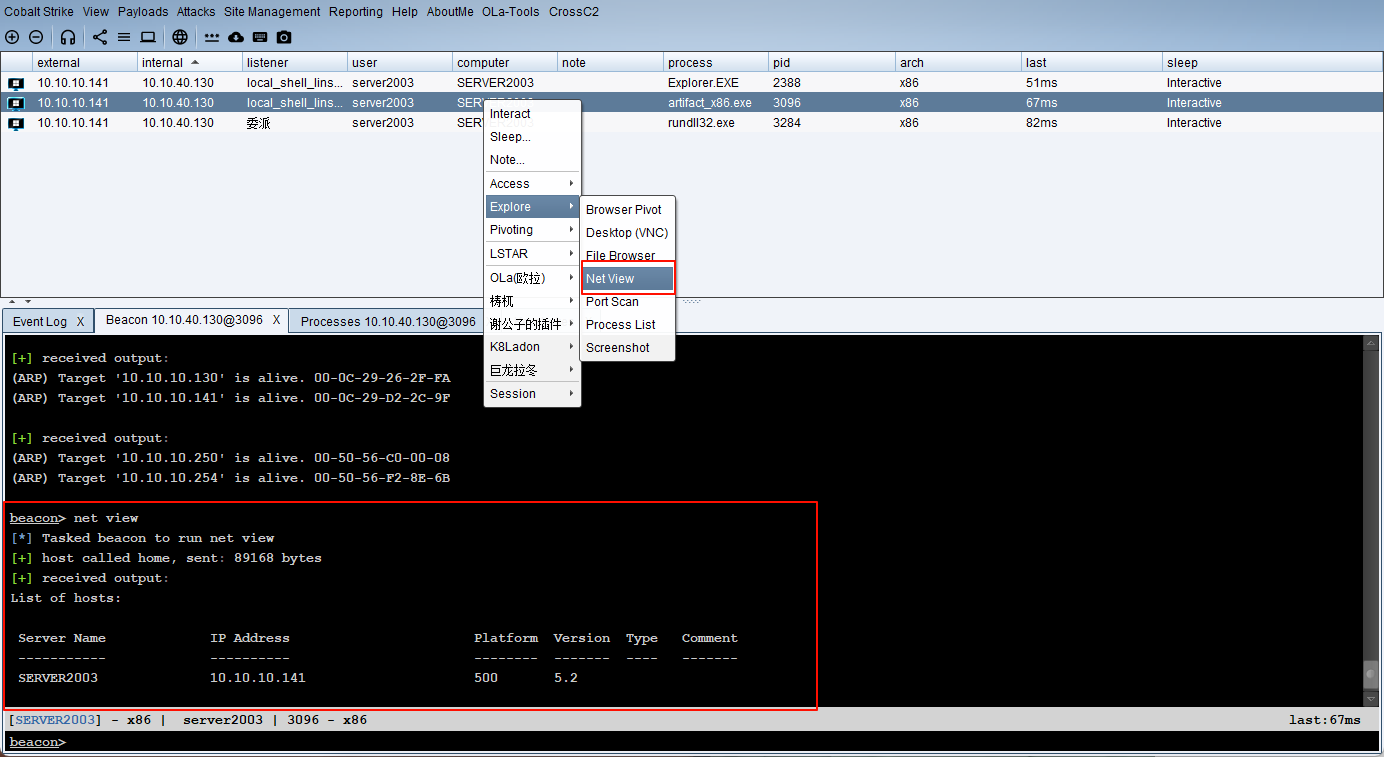Image resolution: width=1384 pixels, height=757 pixels.
Task: Close the Event Log tab with its X
Action: point(80,322)
